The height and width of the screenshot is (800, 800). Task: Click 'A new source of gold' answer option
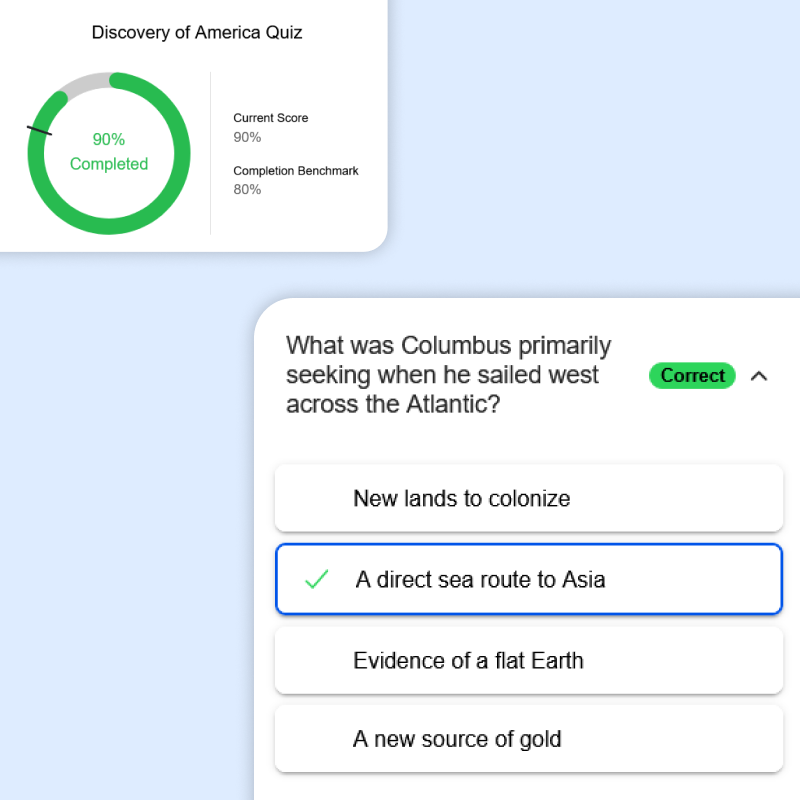(528, 738)
